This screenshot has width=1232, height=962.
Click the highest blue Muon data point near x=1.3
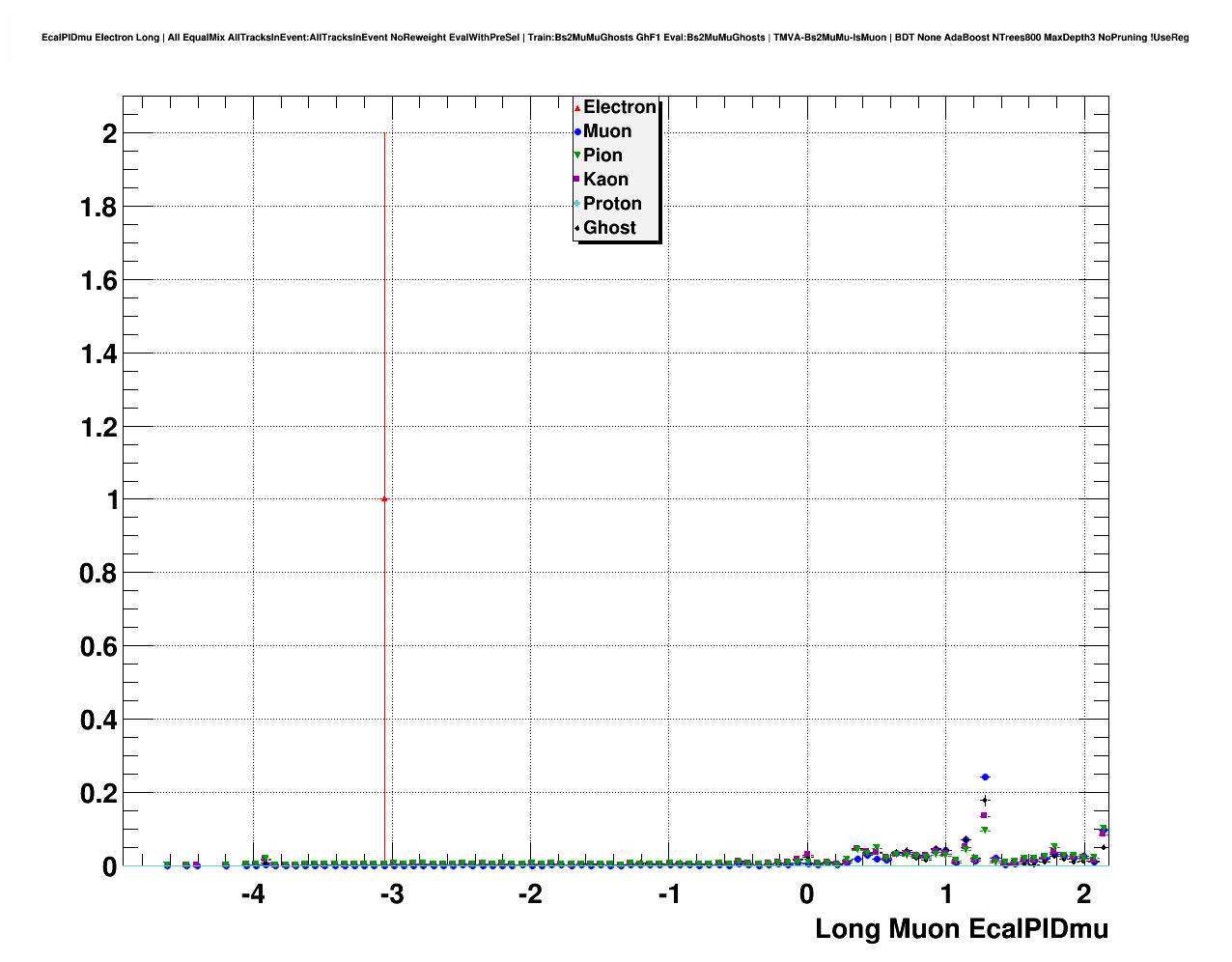click(985, 777)
